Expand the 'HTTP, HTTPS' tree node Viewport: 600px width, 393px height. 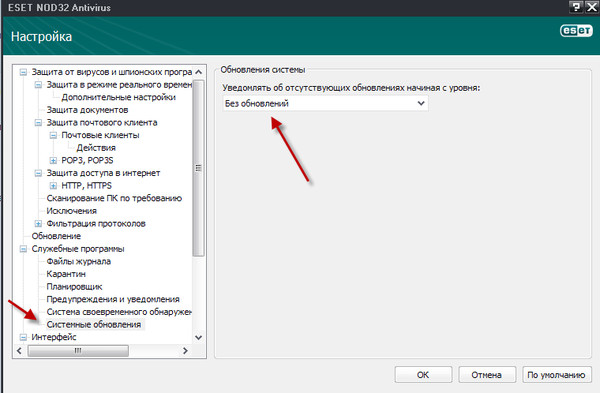[53, 186]
